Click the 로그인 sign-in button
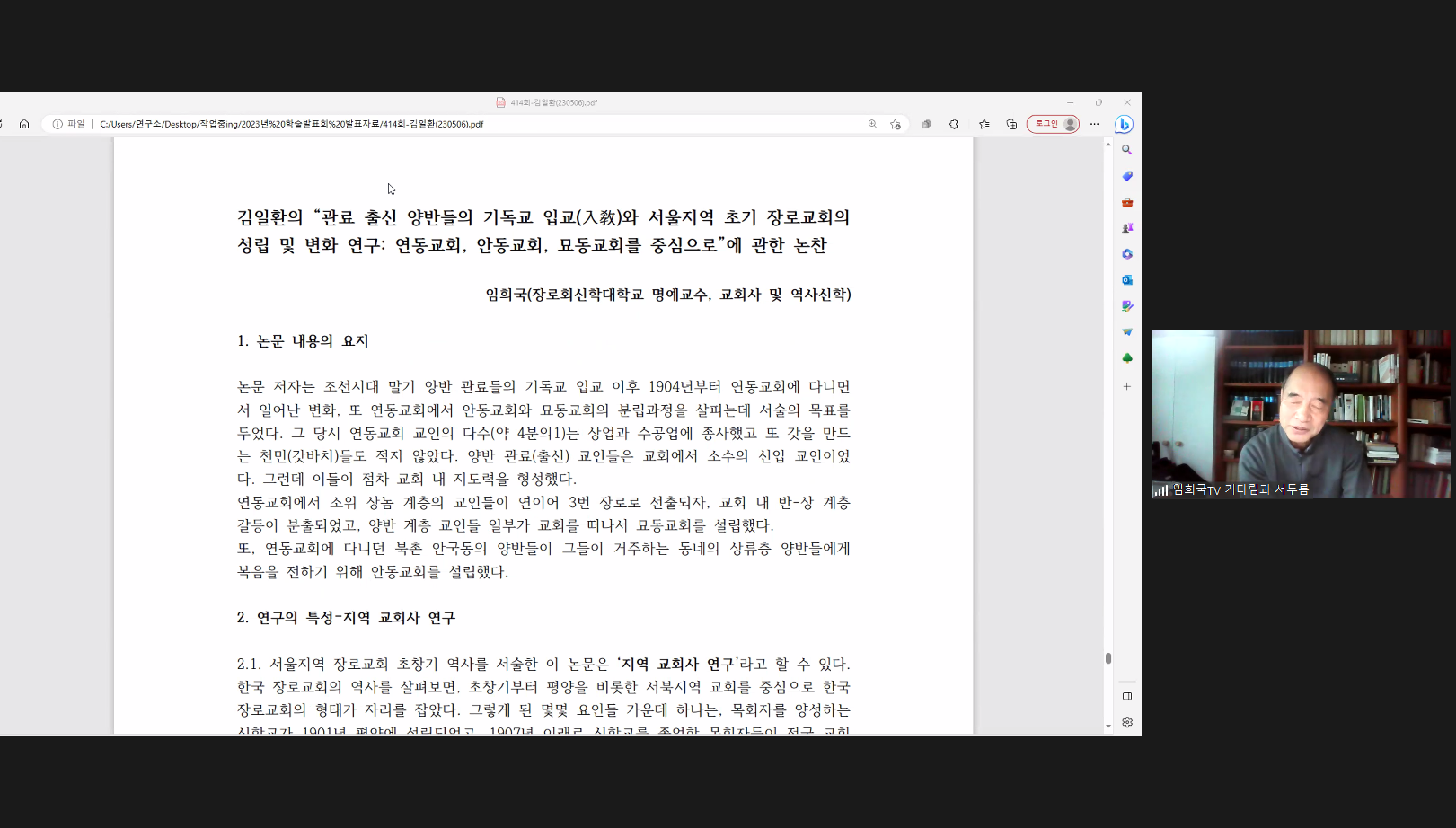1456x828 pixels. tap(1053, 124)
